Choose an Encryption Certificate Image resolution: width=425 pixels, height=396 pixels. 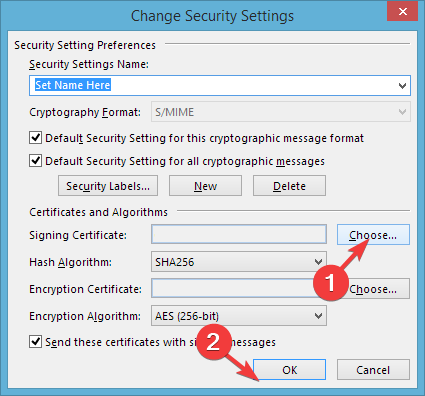coord(373,289)
